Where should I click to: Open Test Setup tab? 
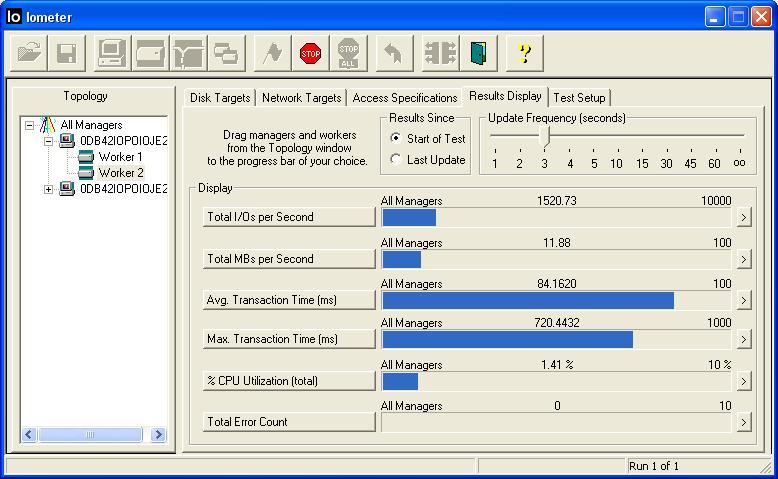[579, 98]
